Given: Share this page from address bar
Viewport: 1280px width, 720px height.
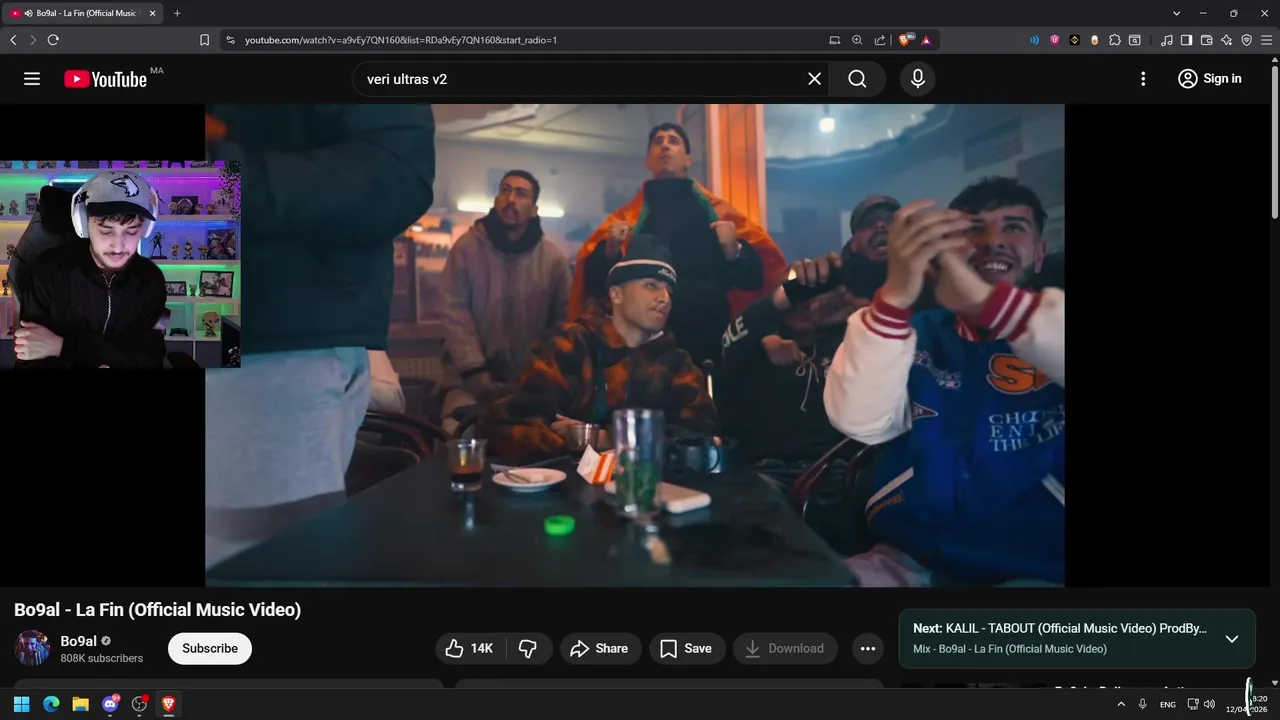Looking at the screenshot, I should coord(880,40).
